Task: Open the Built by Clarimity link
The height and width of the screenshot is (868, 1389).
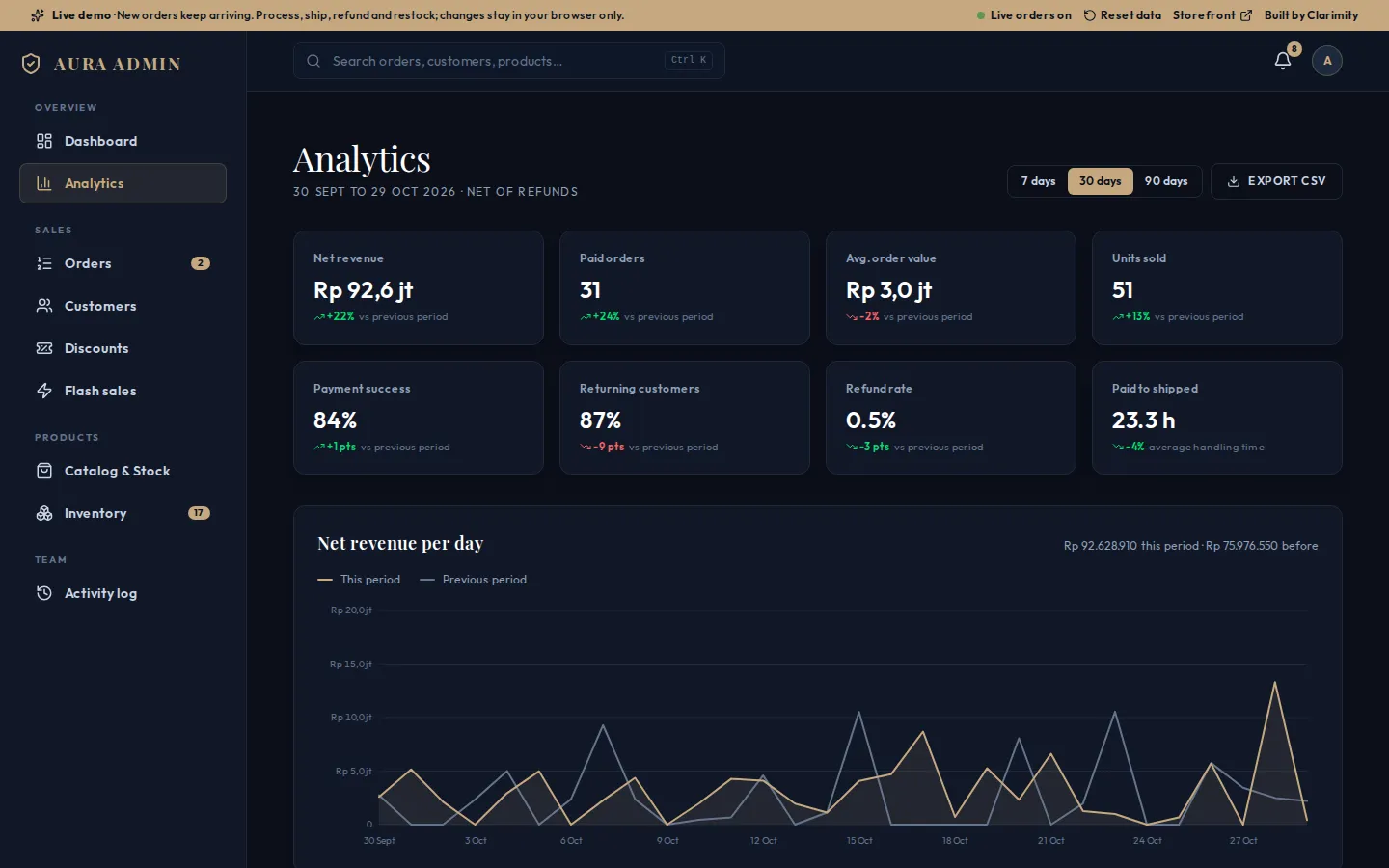Action: tap(1311, 15)
